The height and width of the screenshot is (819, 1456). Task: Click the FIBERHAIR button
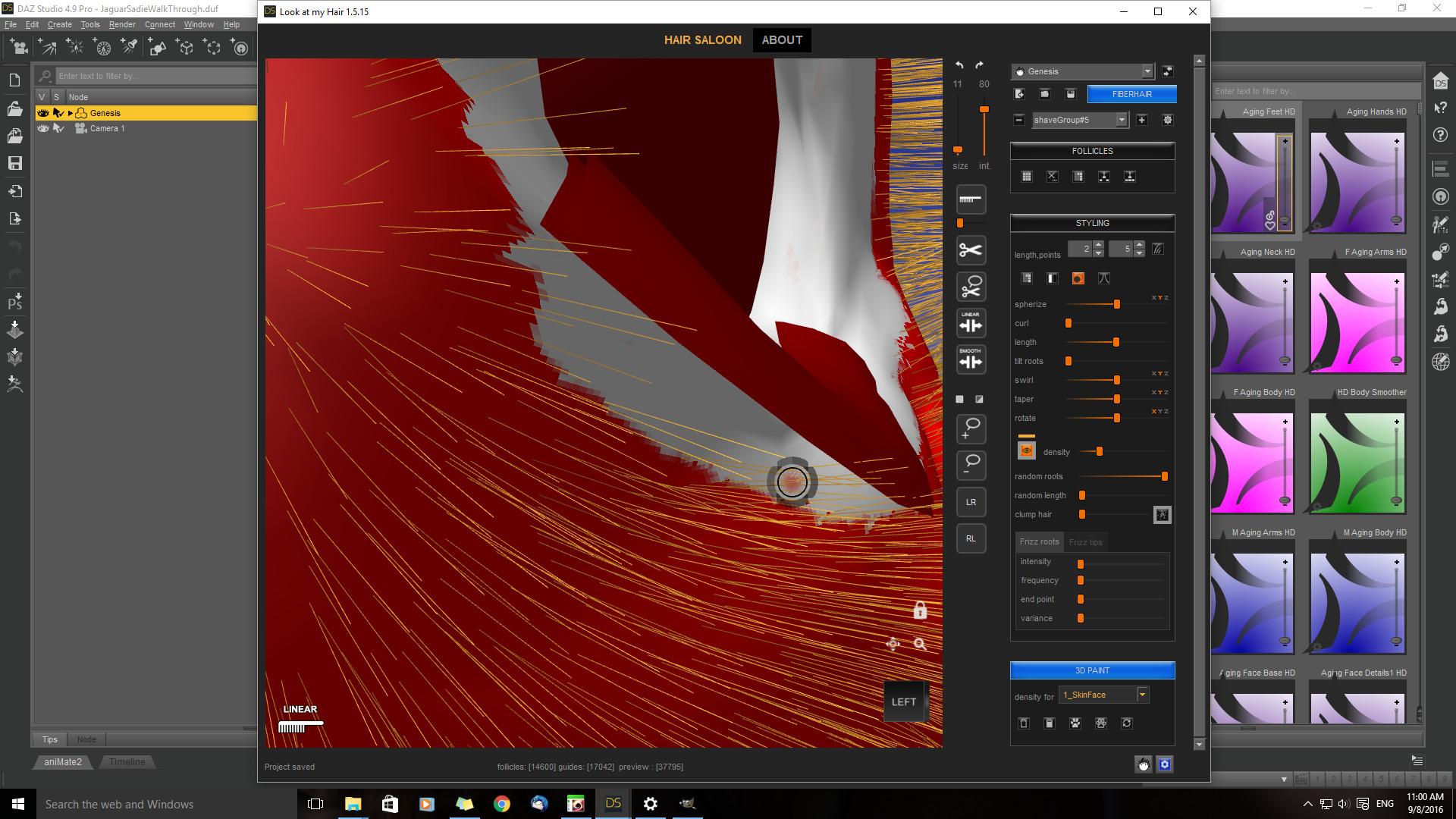click(x=1131, y=94)
